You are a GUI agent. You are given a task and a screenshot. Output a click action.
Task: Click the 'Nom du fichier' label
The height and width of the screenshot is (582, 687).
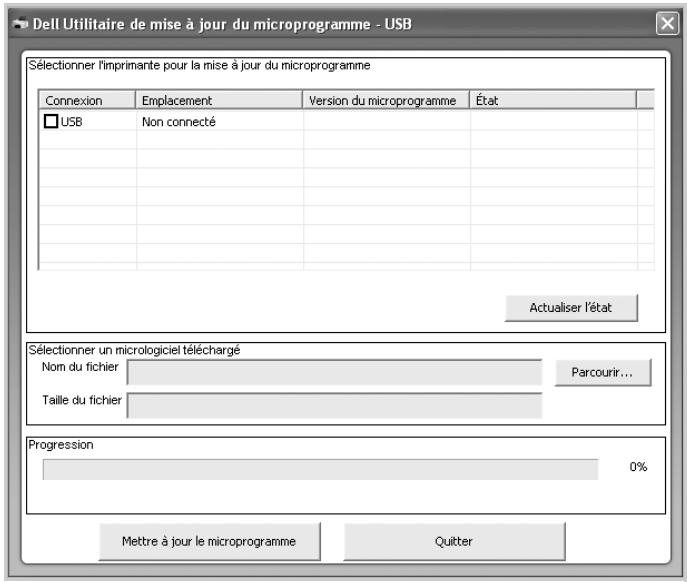coord(80,367)
